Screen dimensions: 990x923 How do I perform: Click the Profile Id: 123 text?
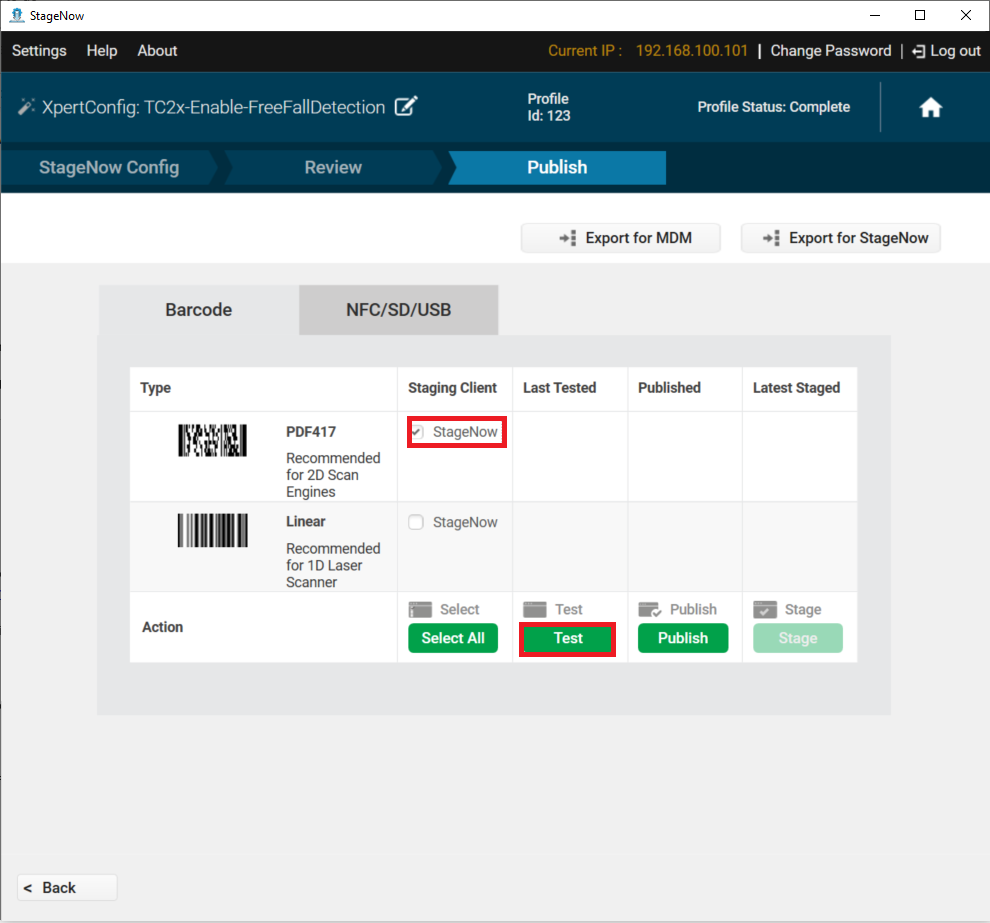(549, 107)
